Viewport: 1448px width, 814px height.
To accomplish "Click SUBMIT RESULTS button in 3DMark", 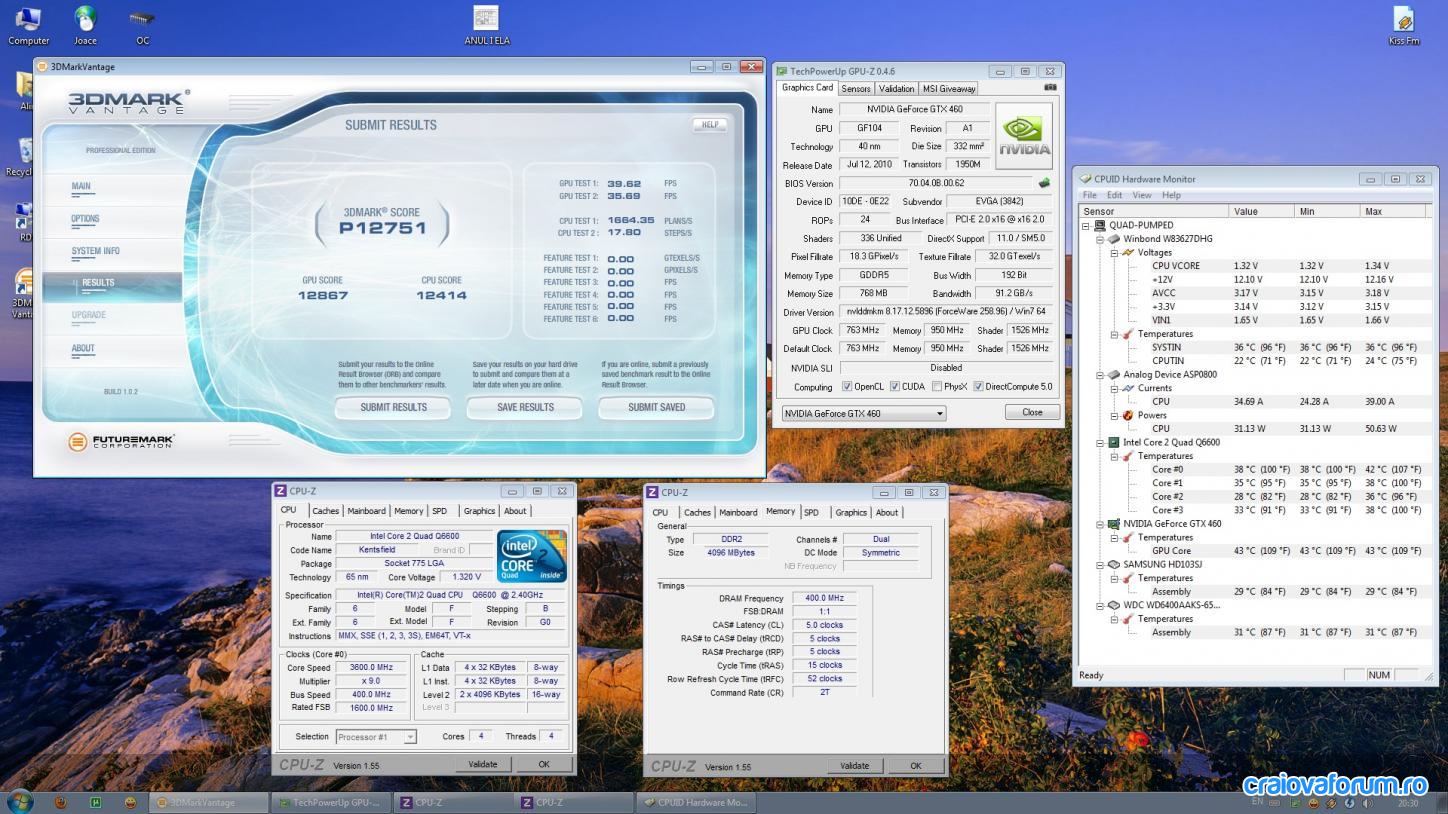I will pyautogui.click(x=393, y=407).
